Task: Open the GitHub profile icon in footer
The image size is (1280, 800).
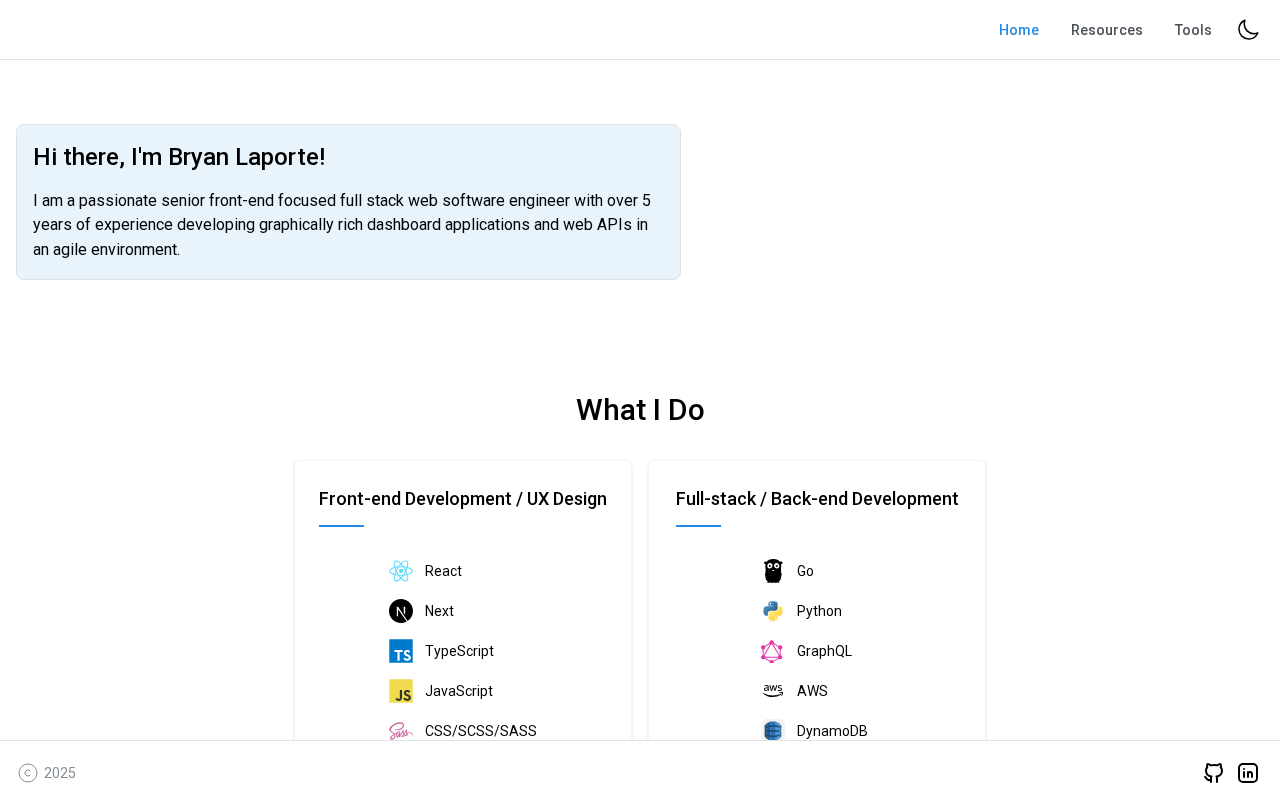Action: click(x=1213, y=773)
